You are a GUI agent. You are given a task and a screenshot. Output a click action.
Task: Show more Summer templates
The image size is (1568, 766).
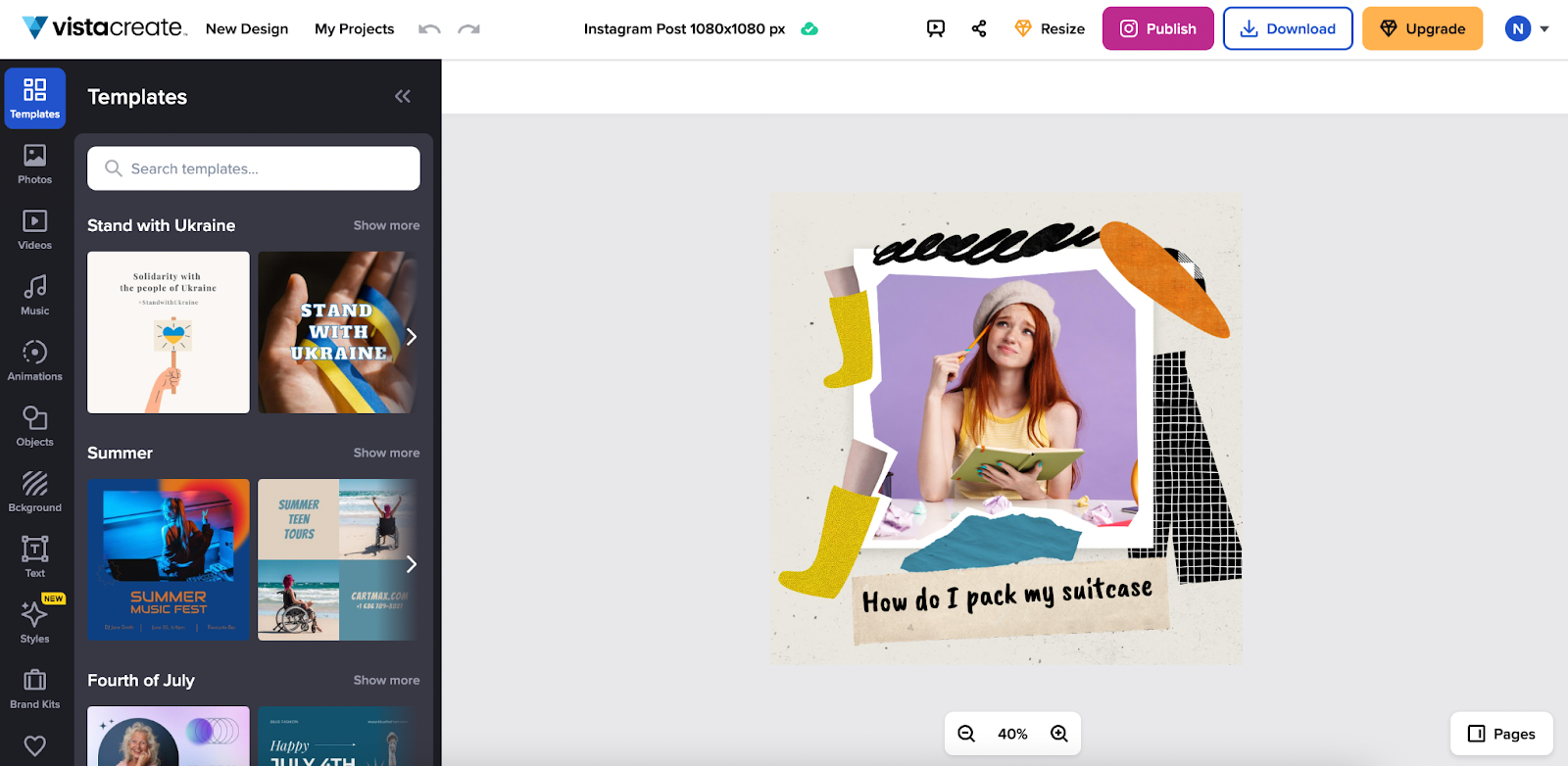386,453
